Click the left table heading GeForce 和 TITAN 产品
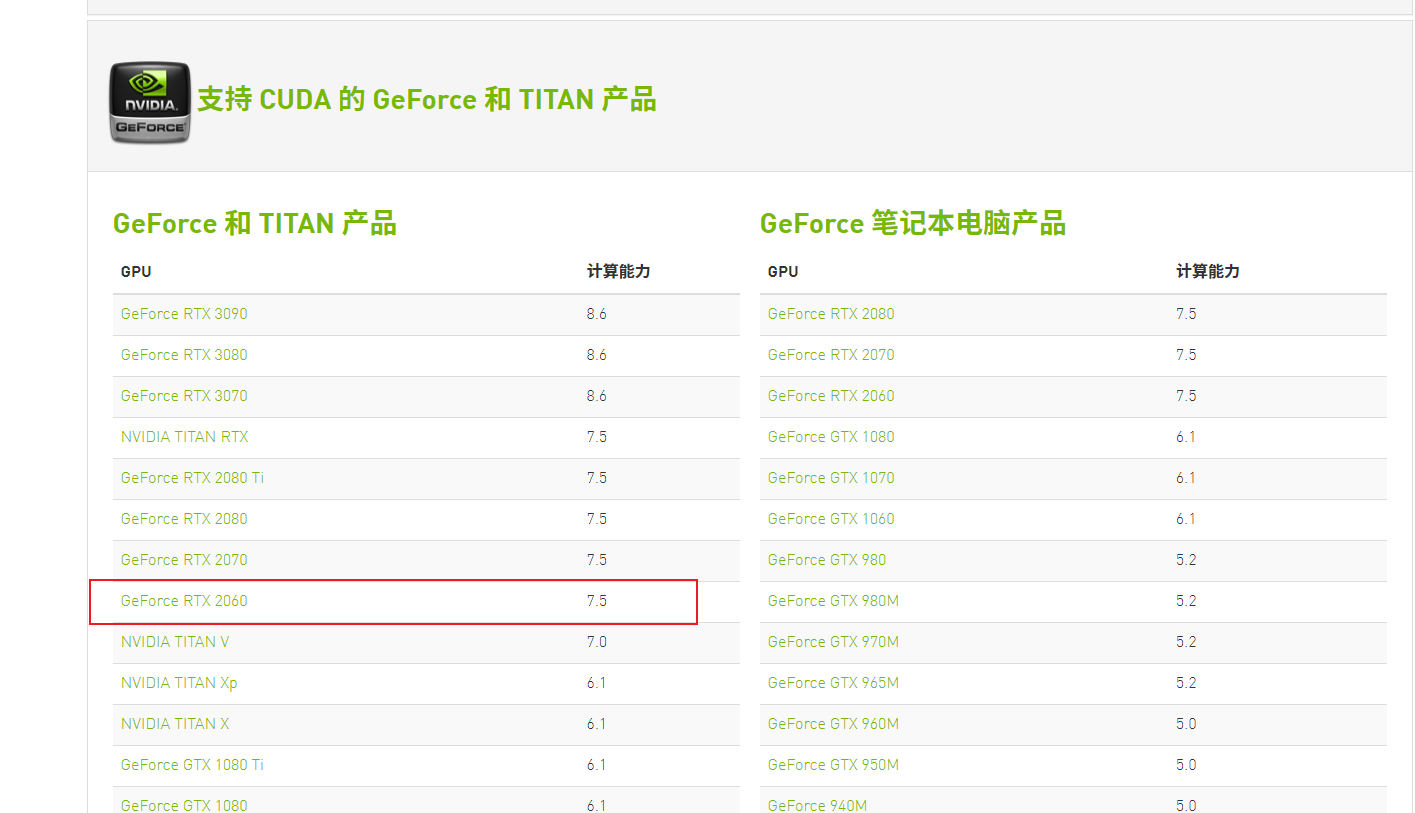This screenshot has width=1415, height=813. [x=255, y=223]
